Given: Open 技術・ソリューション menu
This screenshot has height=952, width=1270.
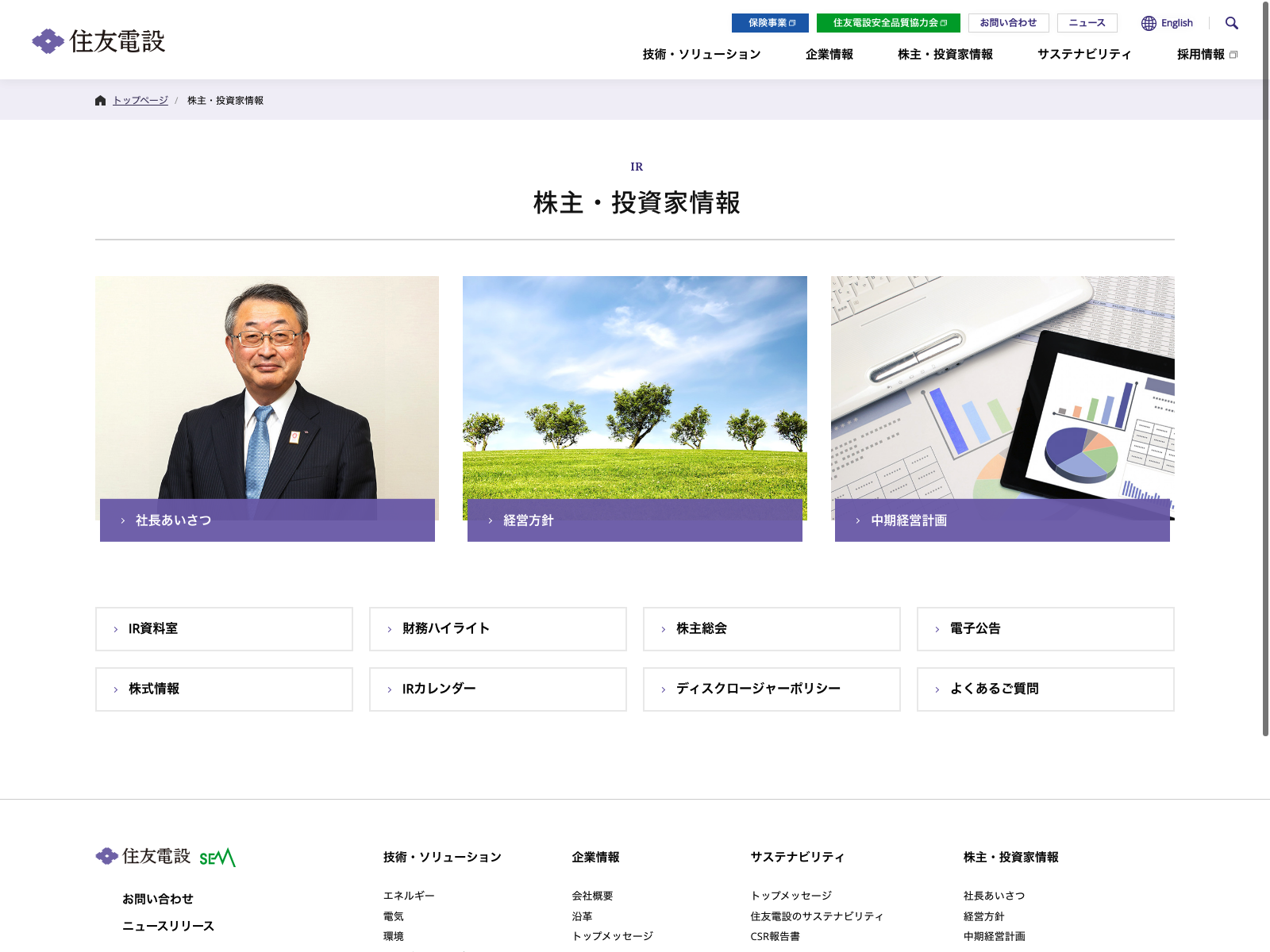Looking at the screenshot, I should [702, 54].
